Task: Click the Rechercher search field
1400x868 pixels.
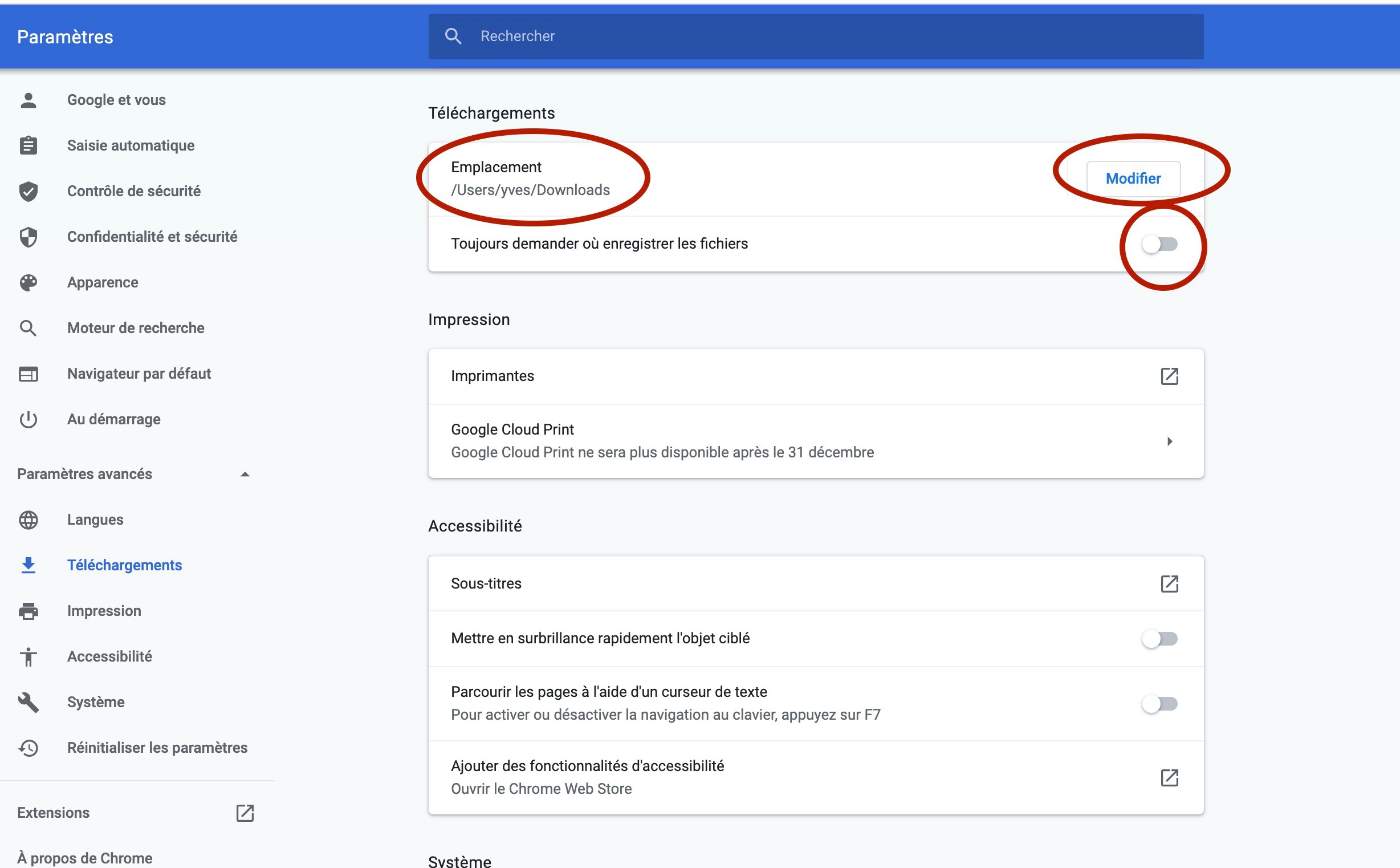Action: coord(815,36)
